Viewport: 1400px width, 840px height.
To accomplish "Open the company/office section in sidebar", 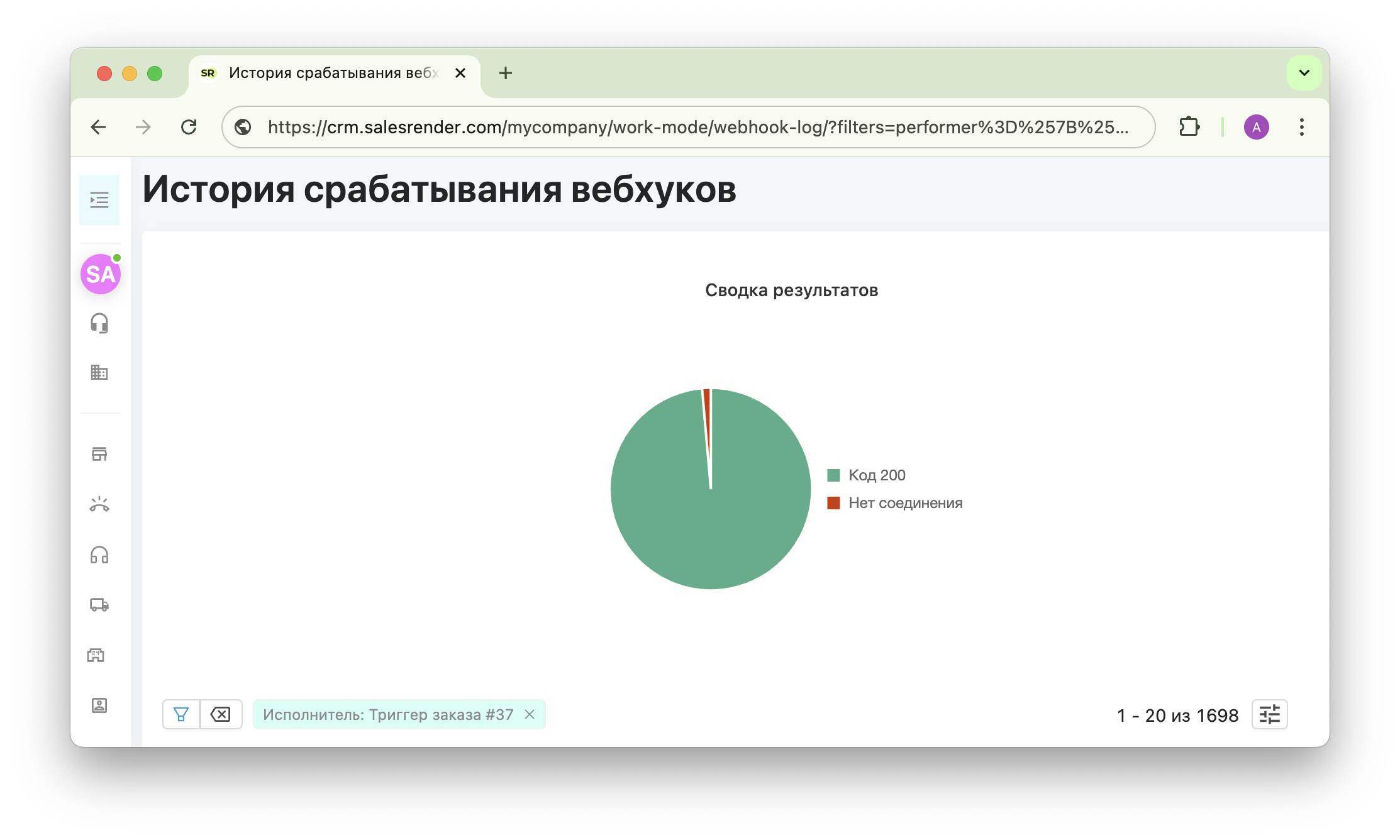I will pyautogui.click(x=99, y=373).
